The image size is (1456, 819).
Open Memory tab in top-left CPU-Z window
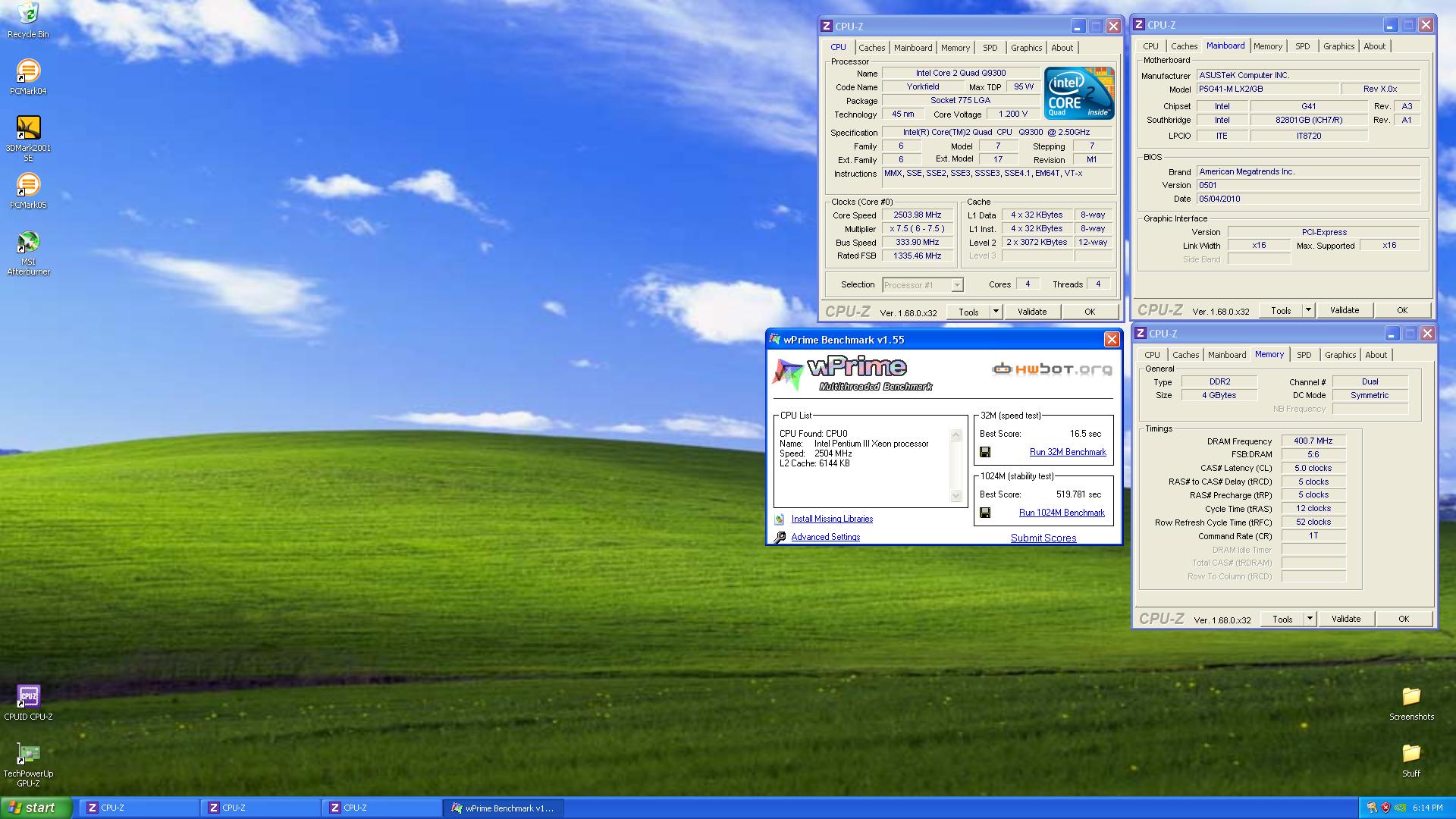point(955,48)
